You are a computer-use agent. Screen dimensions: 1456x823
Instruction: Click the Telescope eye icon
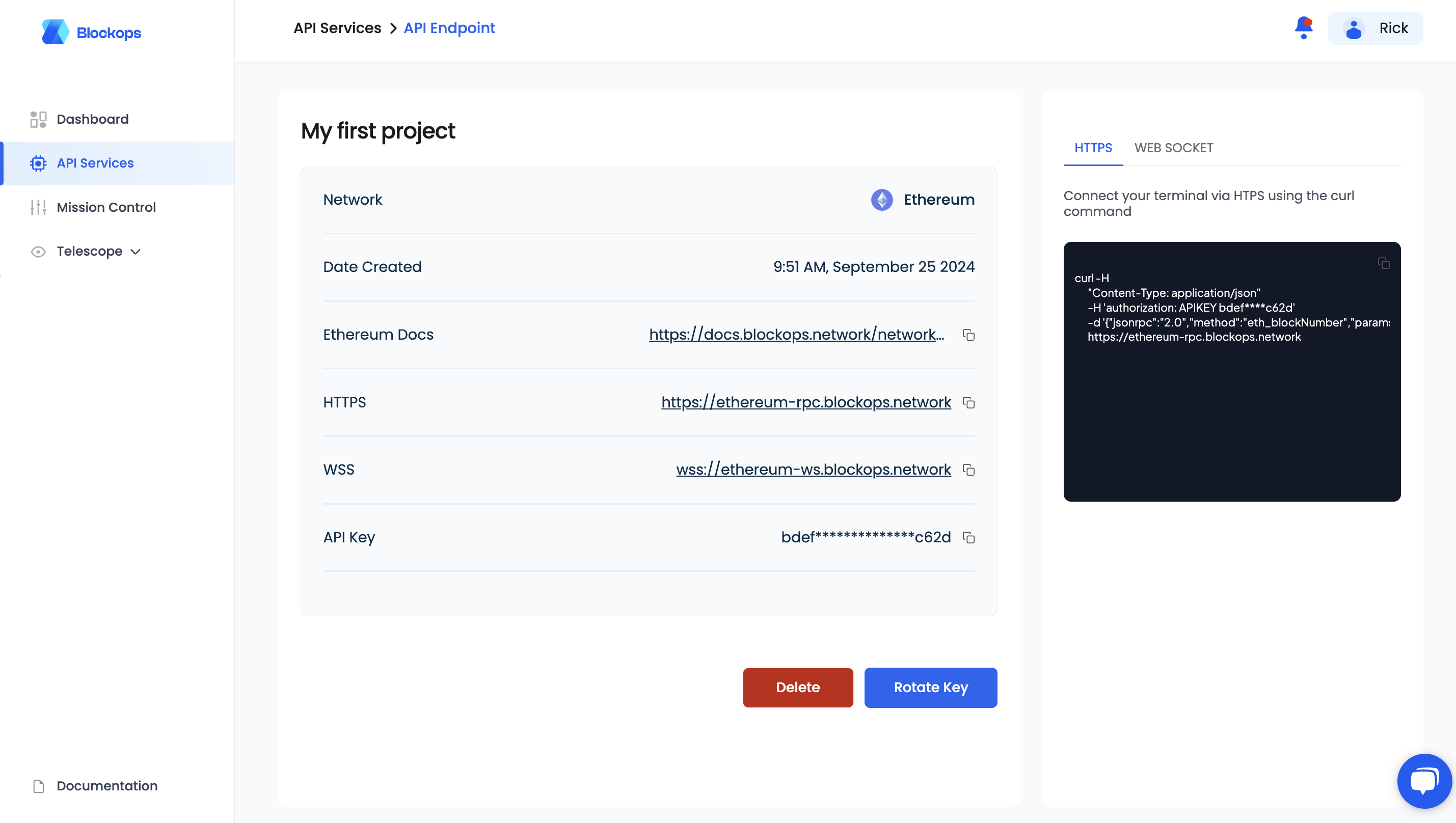tap(38, 252)
